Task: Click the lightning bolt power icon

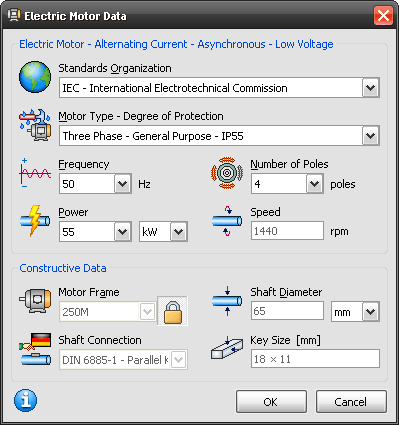Action: [x=35, y=221]
